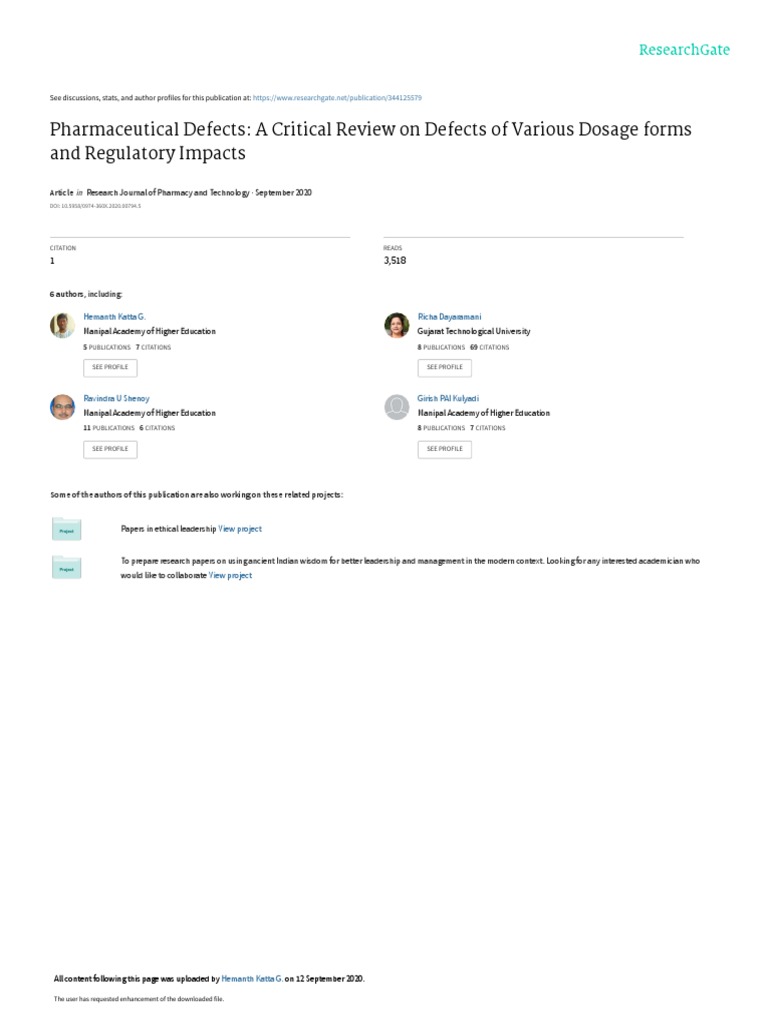Click project icon beside Indian wisdom project
Viewport: 768px width, 1024px height.
point(66,568)
